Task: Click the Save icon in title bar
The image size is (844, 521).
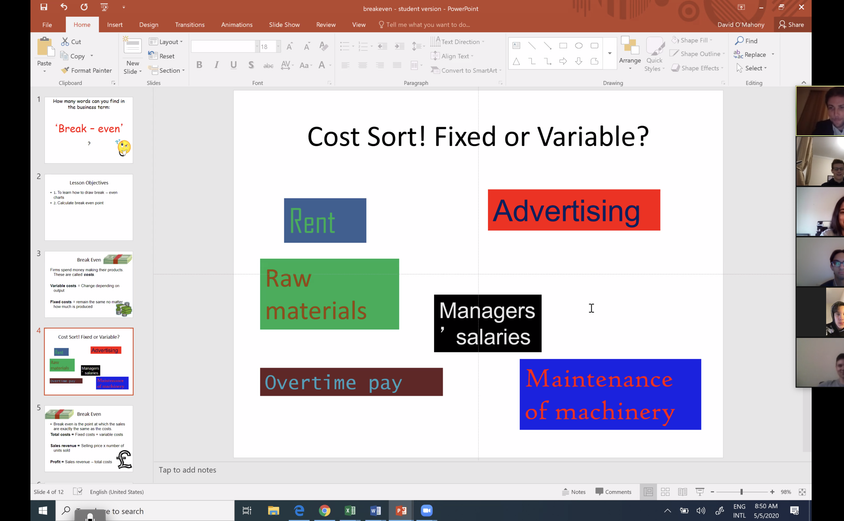Action: coord(43,7)
